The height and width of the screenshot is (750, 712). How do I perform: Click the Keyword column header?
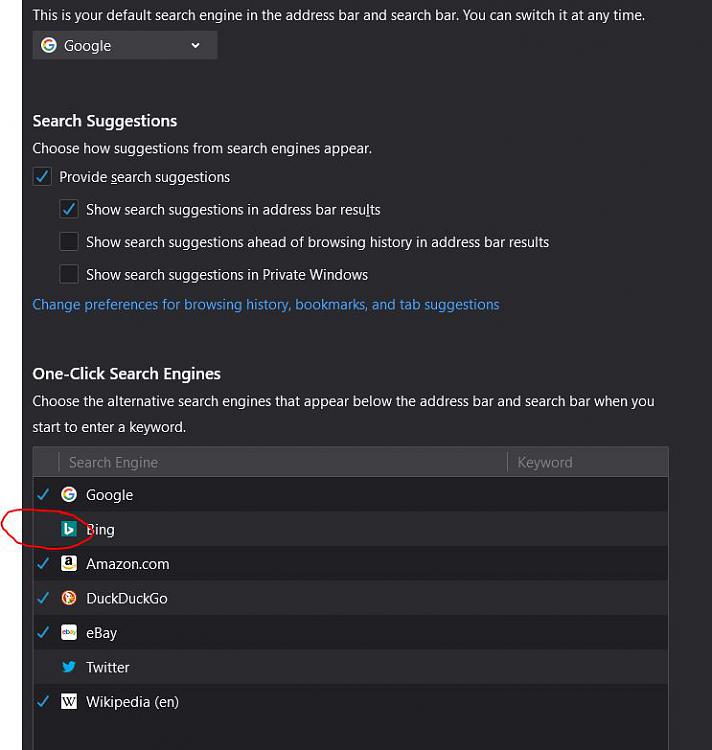588,462
